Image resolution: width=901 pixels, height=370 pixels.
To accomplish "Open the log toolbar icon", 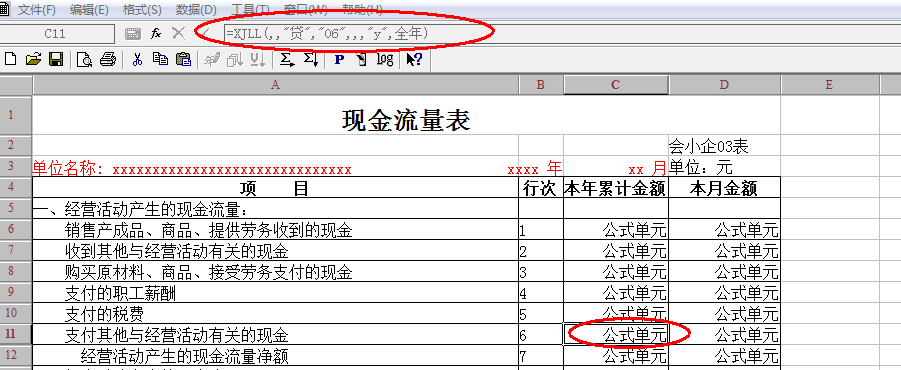I will coord(385,59).
